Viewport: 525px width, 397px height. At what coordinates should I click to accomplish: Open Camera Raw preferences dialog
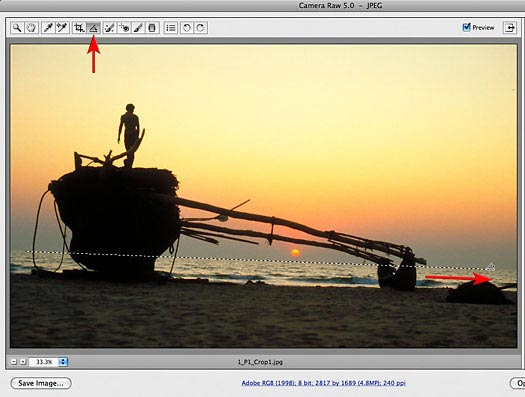pyautogui.click(x=171, y=28)
